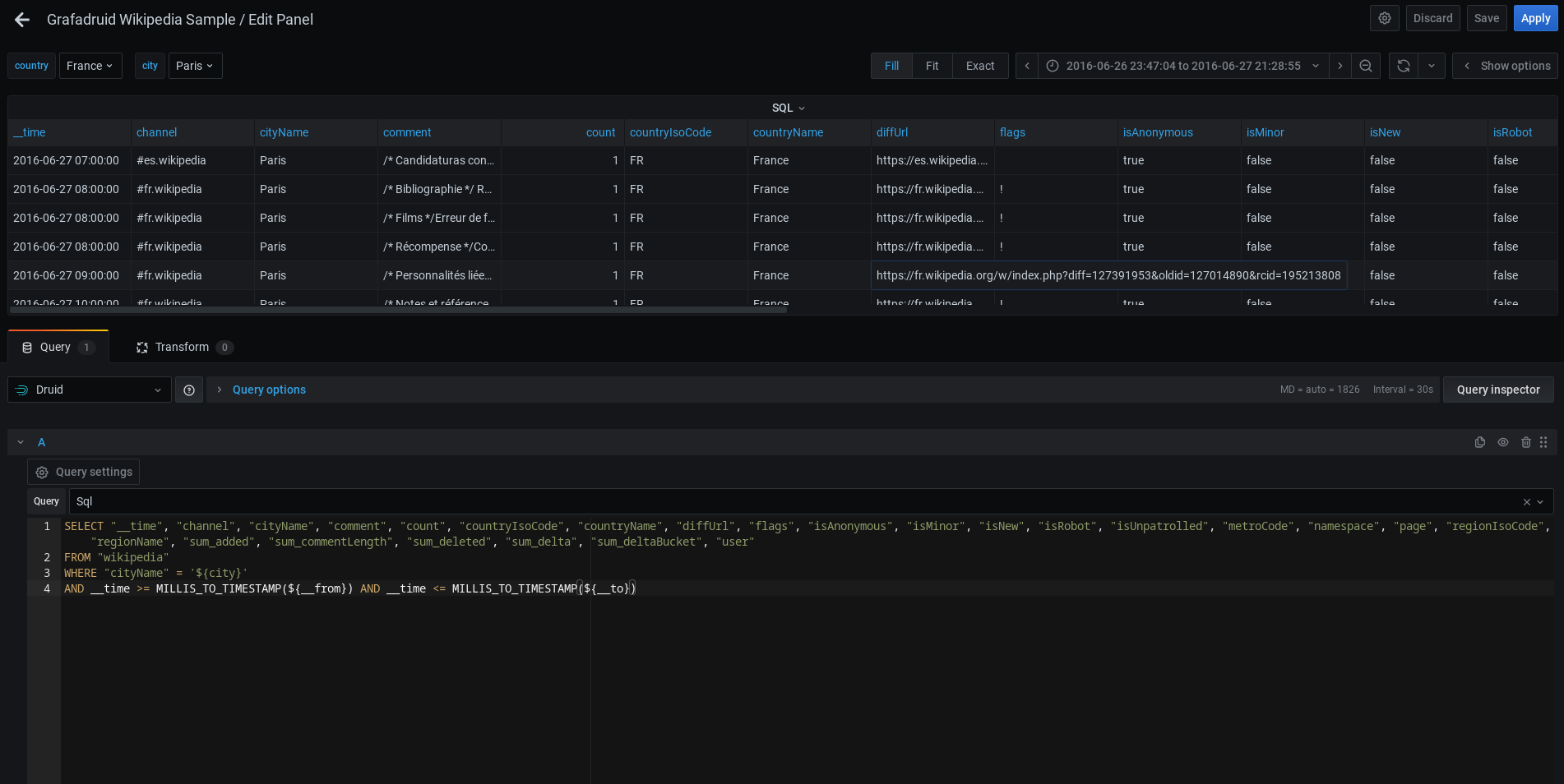Open dashboard settings gear icon
The width and height of the screenshot is (1564, 784).
1385,18
